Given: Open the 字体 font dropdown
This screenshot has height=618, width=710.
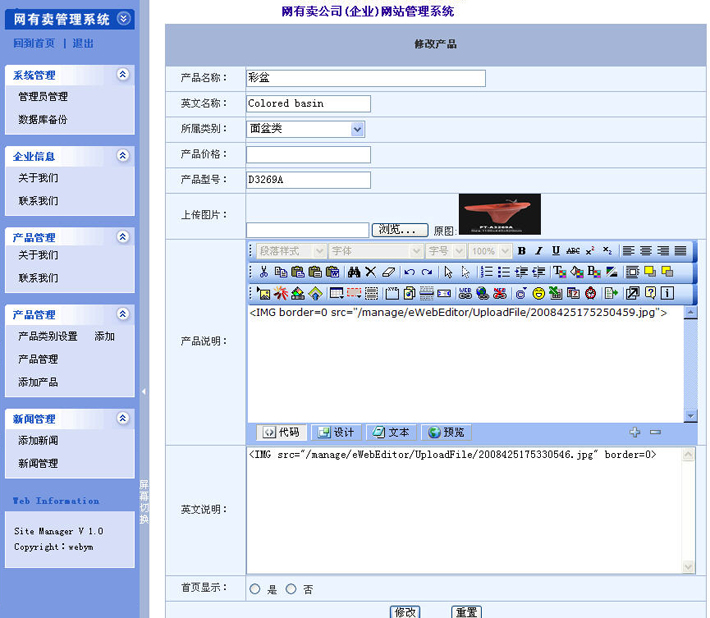Looking at the screenshot, I should tap(376, 251).
